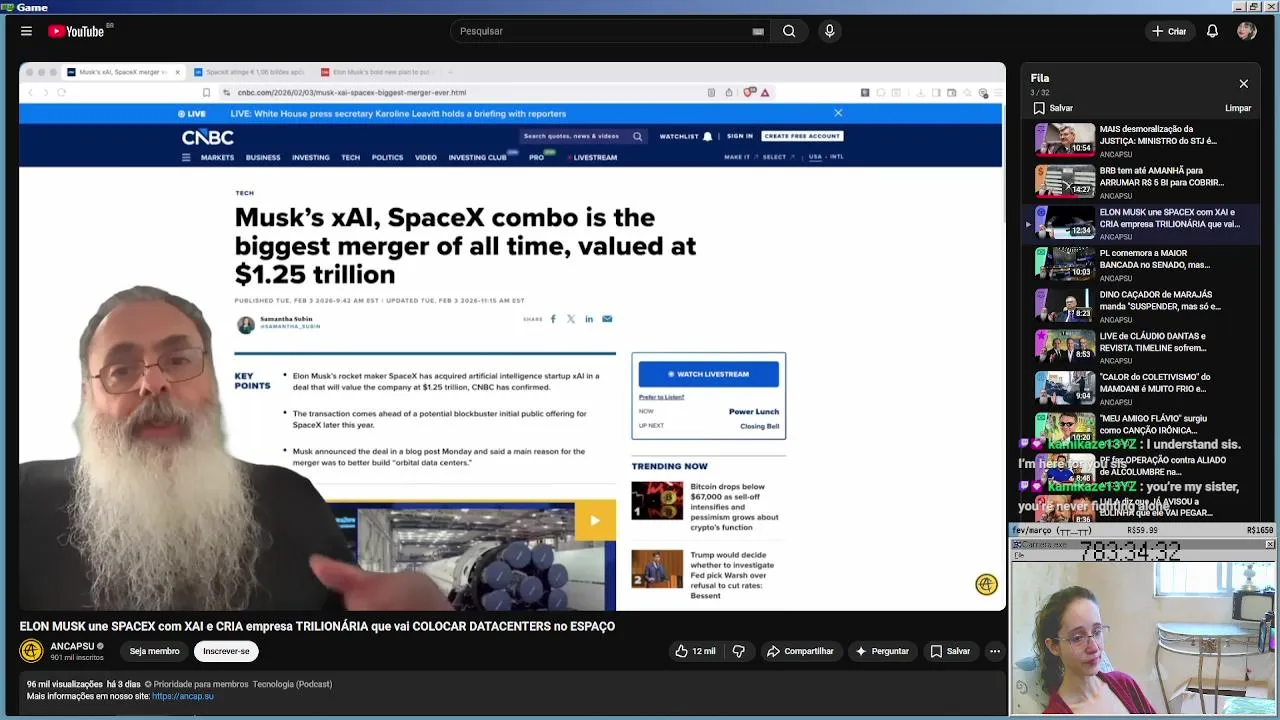In video, click the CNBC logo
The width and height of the screenshot is (1280, 720).
click(x=207, y=137)
